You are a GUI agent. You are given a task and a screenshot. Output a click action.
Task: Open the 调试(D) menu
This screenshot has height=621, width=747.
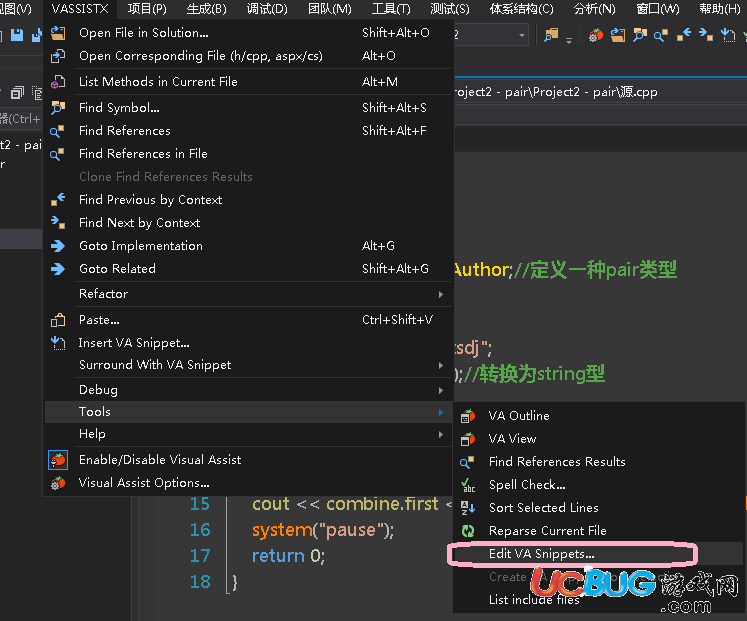pyautogui.click(x=267, y=9)
